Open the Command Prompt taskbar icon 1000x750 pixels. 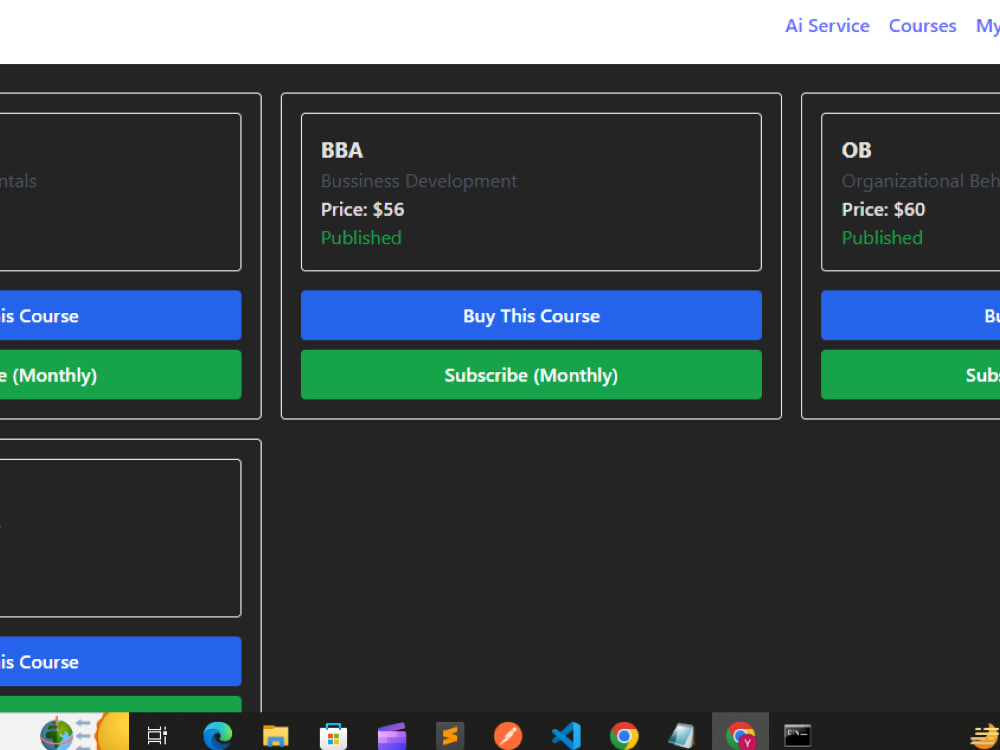pos(797,735)
